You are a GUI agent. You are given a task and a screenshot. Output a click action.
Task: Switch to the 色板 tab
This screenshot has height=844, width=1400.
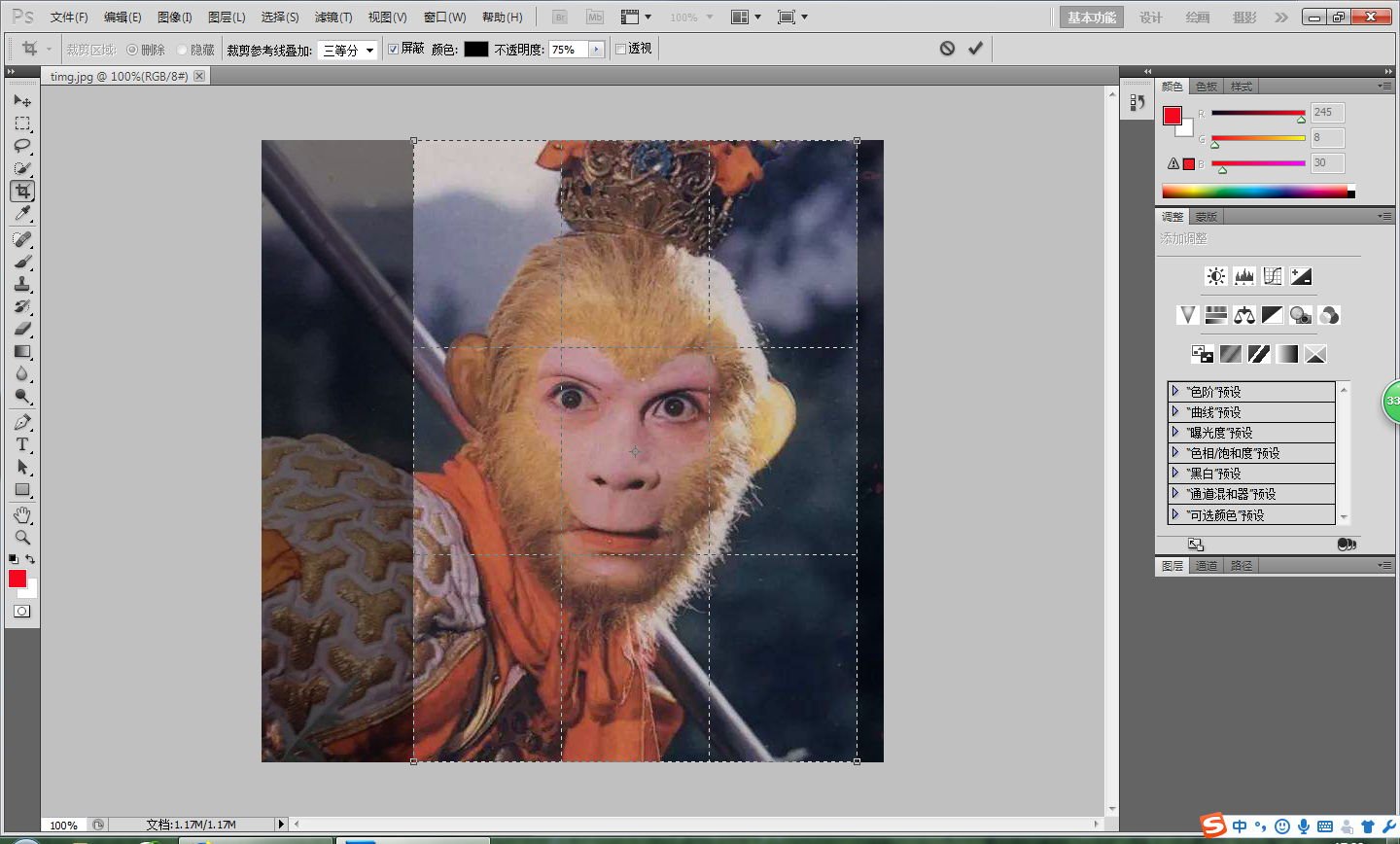click(x=1207, y=87)
